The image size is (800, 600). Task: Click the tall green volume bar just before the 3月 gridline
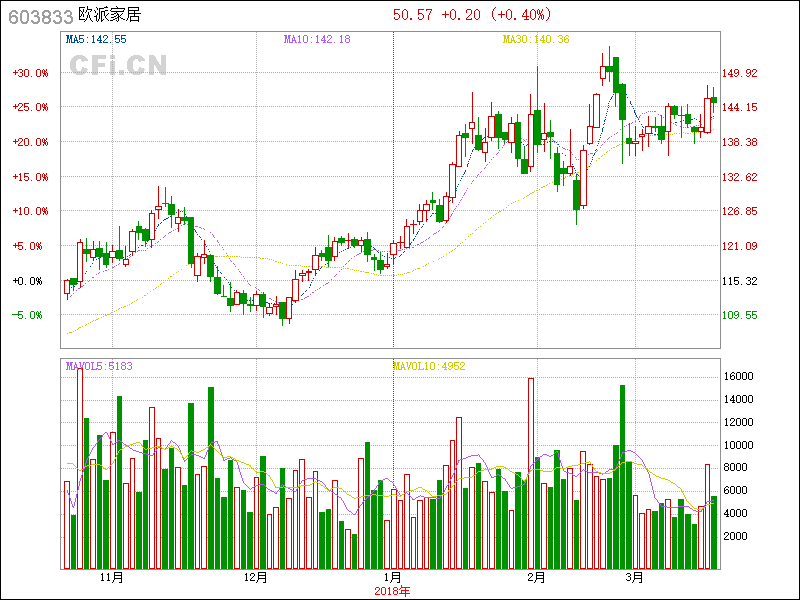pos(622,477)
